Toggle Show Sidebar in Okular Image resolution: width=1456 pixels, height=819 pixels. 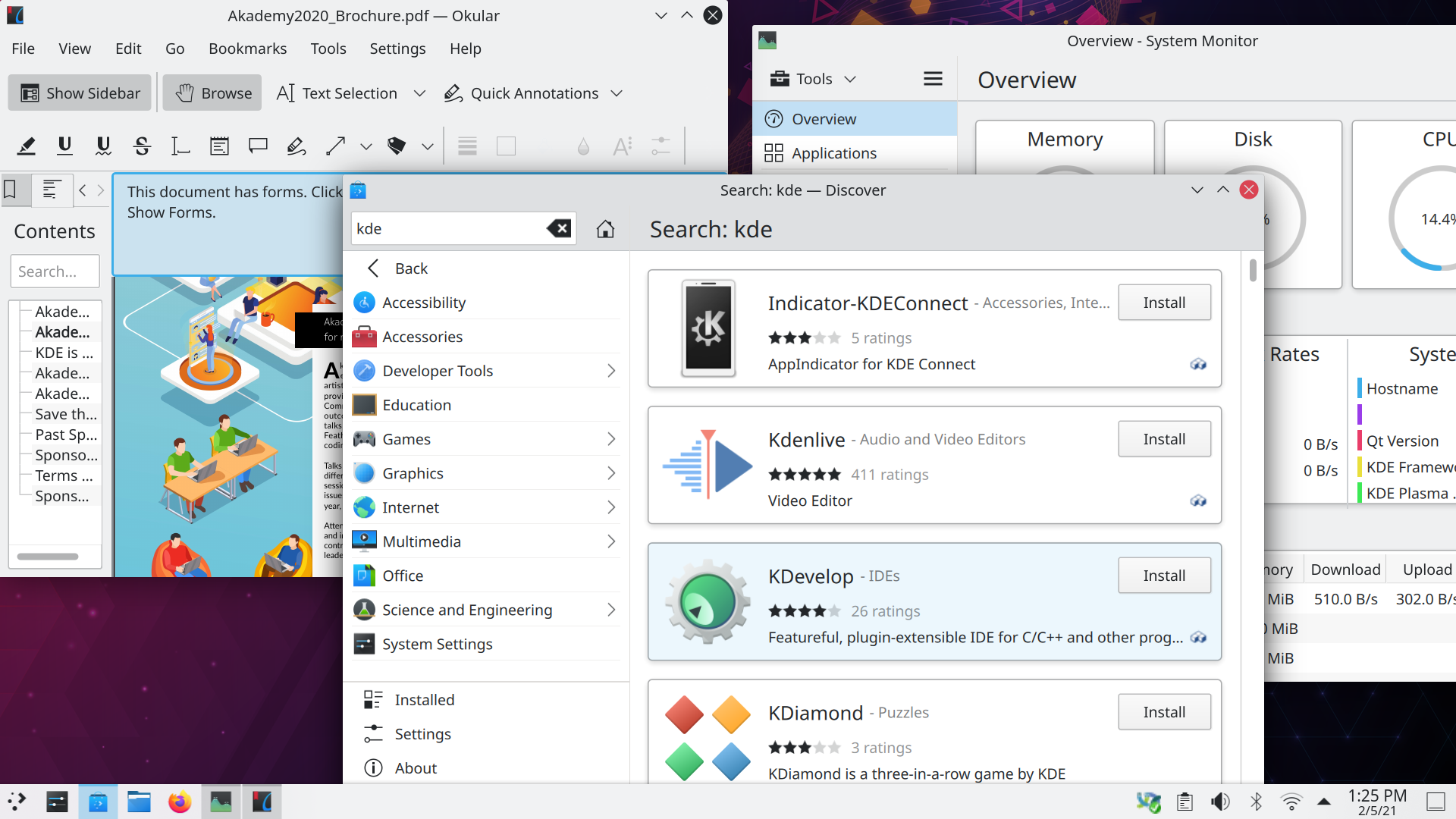pyautogui.click(x=80, y=93)
